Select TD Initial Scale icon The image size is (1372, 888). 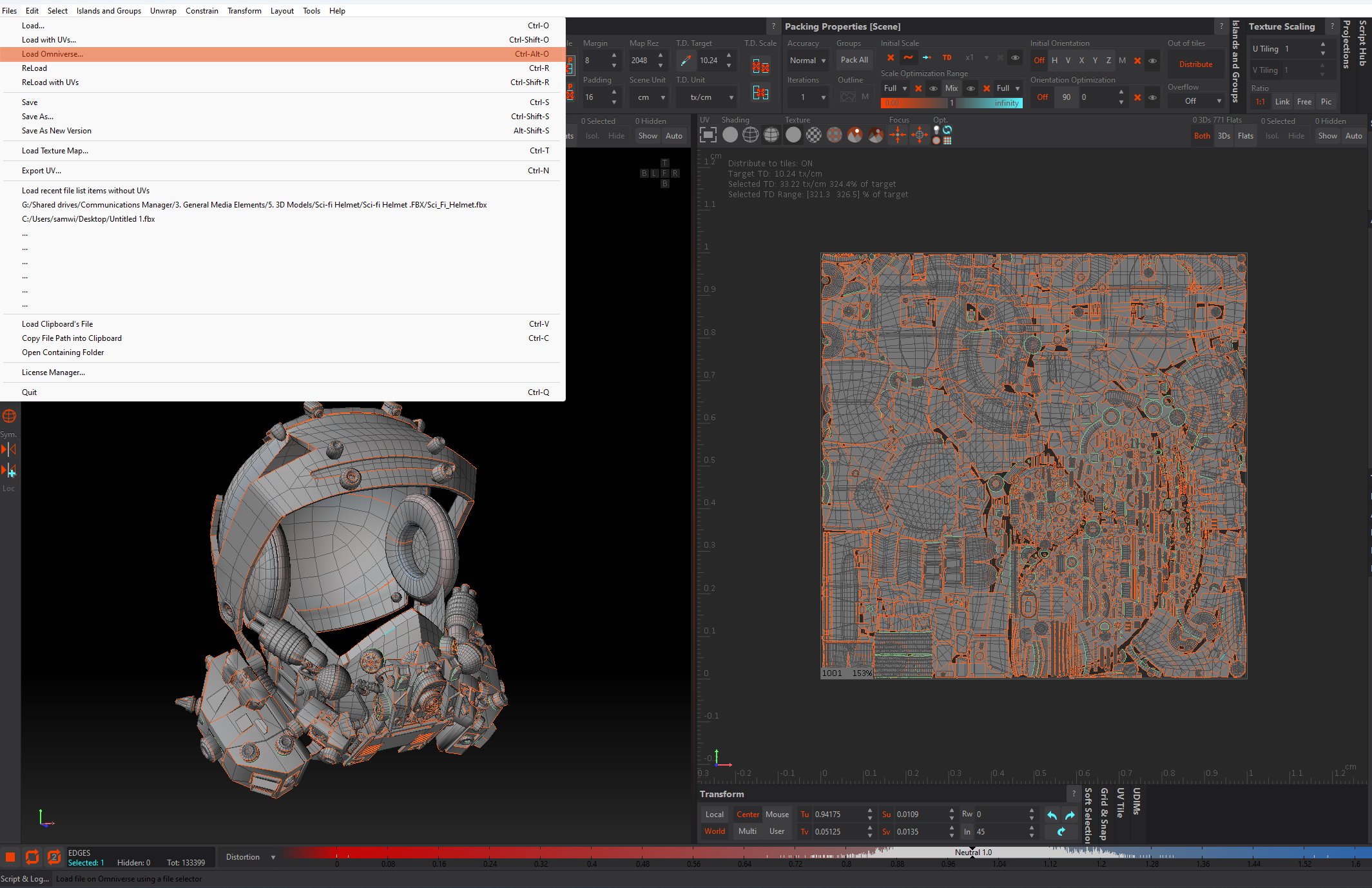(x=947, y=58)
